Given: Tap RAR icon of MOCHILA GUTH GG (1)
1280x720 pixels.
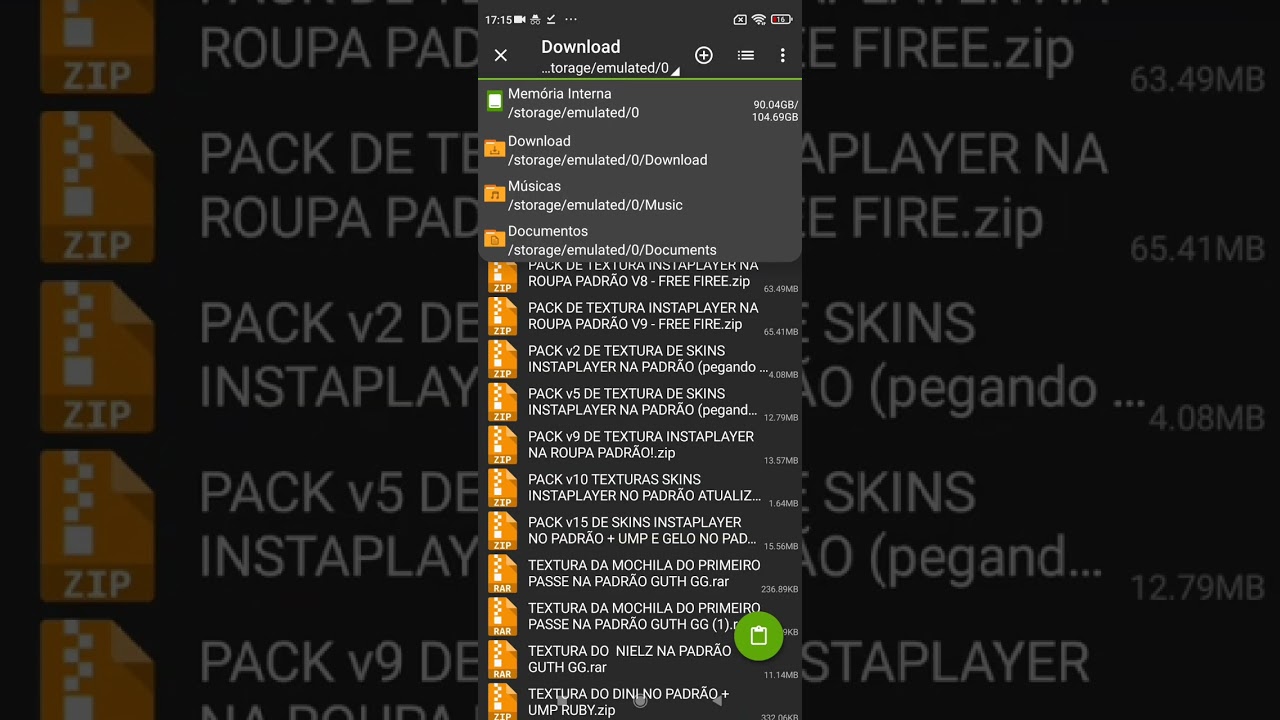Looking at the screenshot, I should tap(502, 618).
